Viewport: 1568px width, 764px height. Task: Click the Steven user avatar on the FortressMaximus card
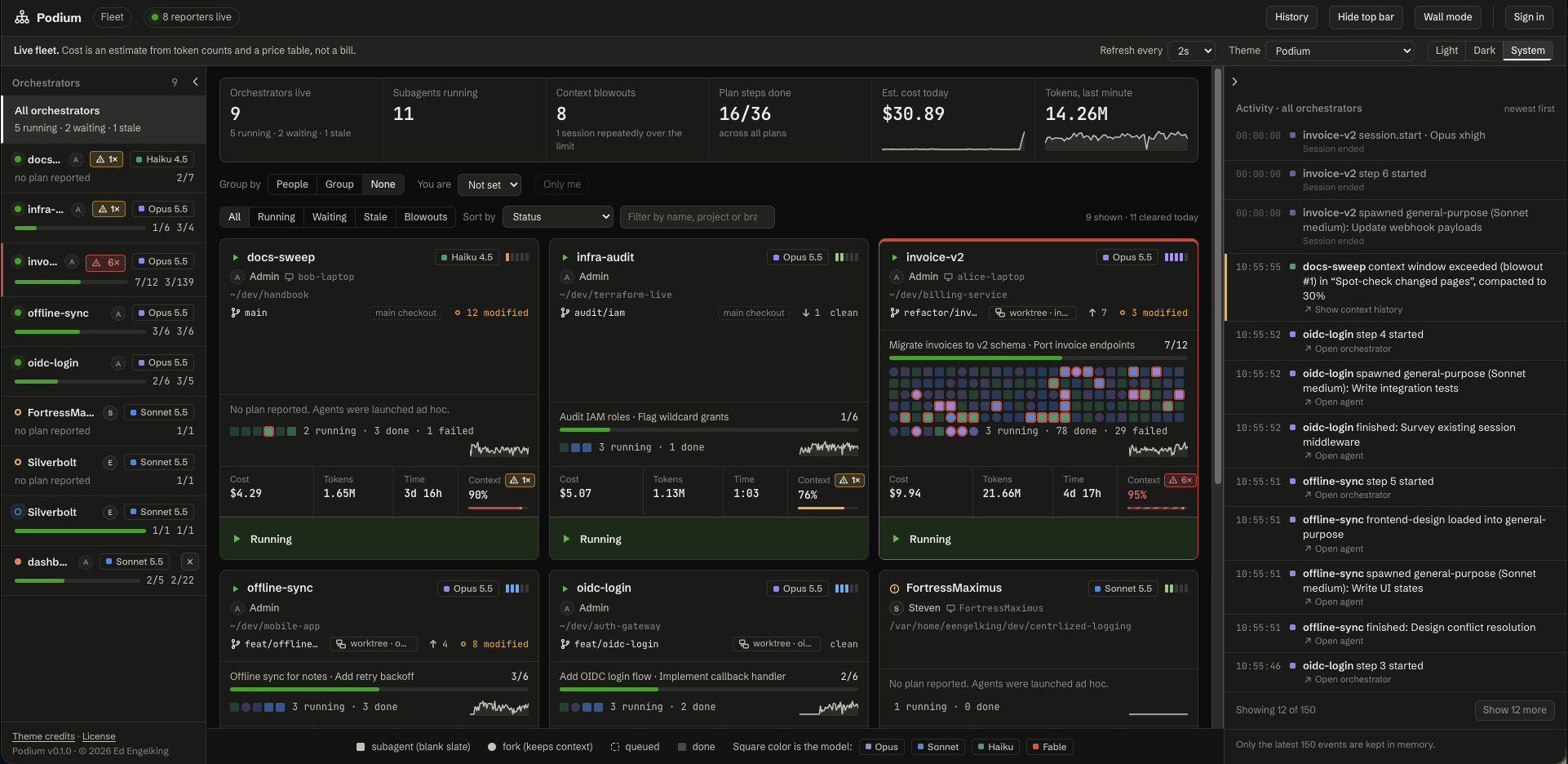[x=897, y=608]
